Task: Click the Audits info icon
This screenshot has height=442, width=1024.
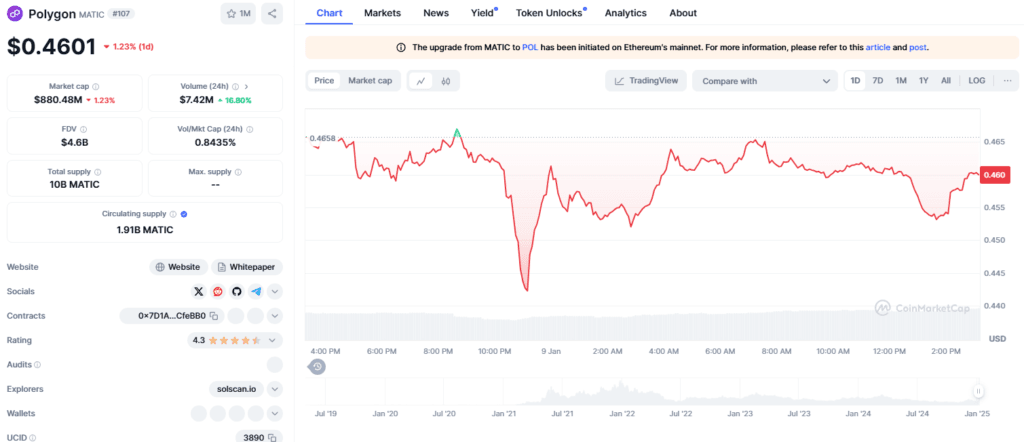Action: 37,364
